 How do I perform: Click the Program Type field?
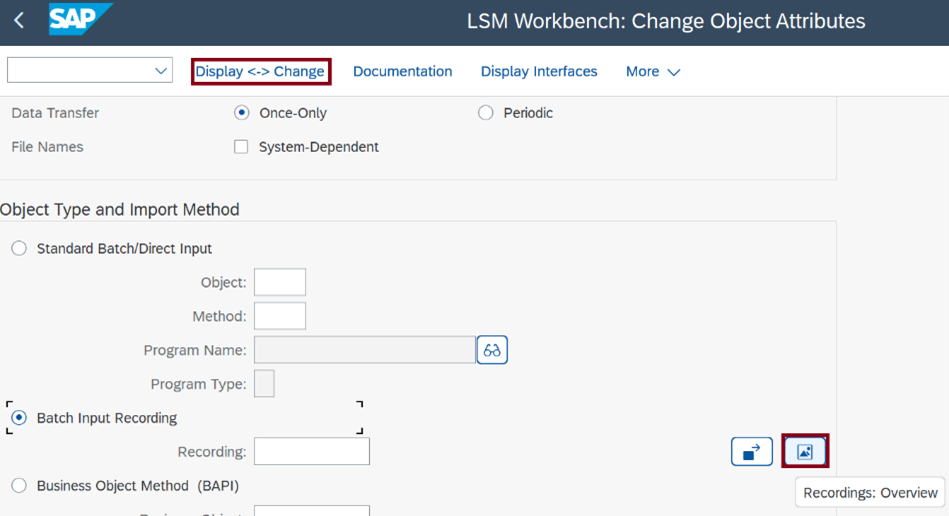coord(264,384)
